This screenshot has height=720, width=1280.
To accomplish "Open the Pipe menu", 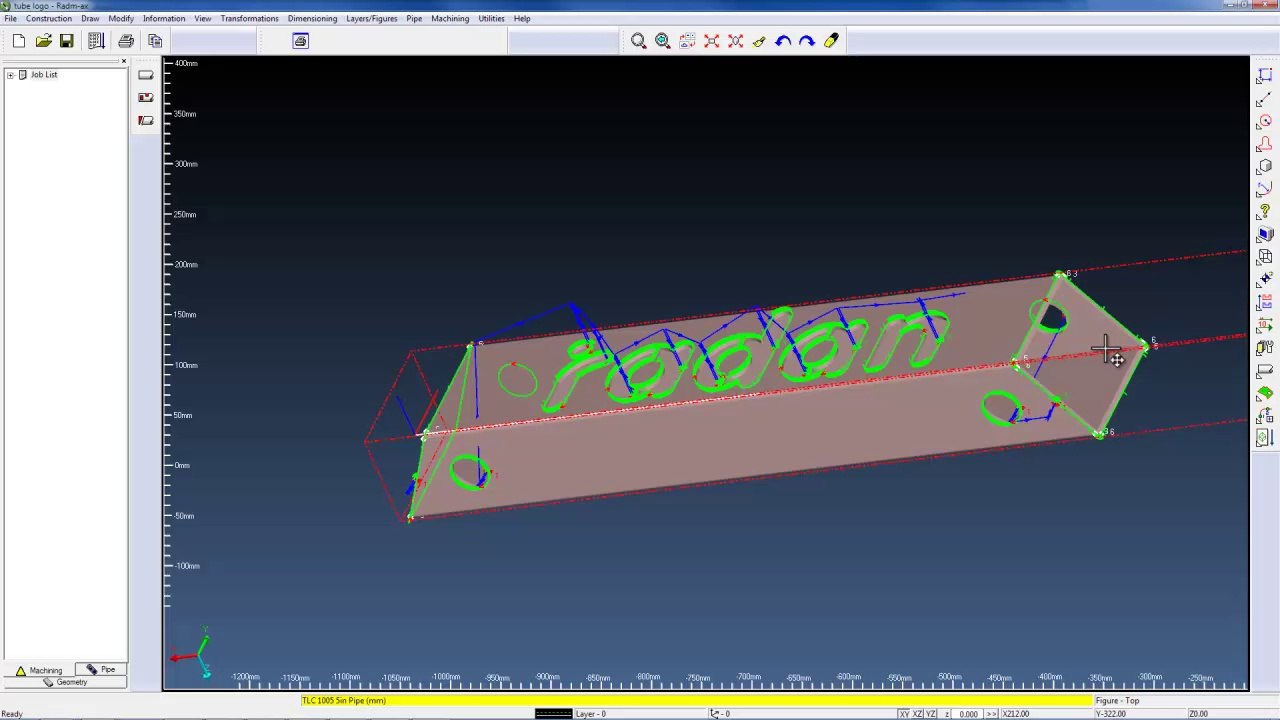I will (x=414, y=18).
